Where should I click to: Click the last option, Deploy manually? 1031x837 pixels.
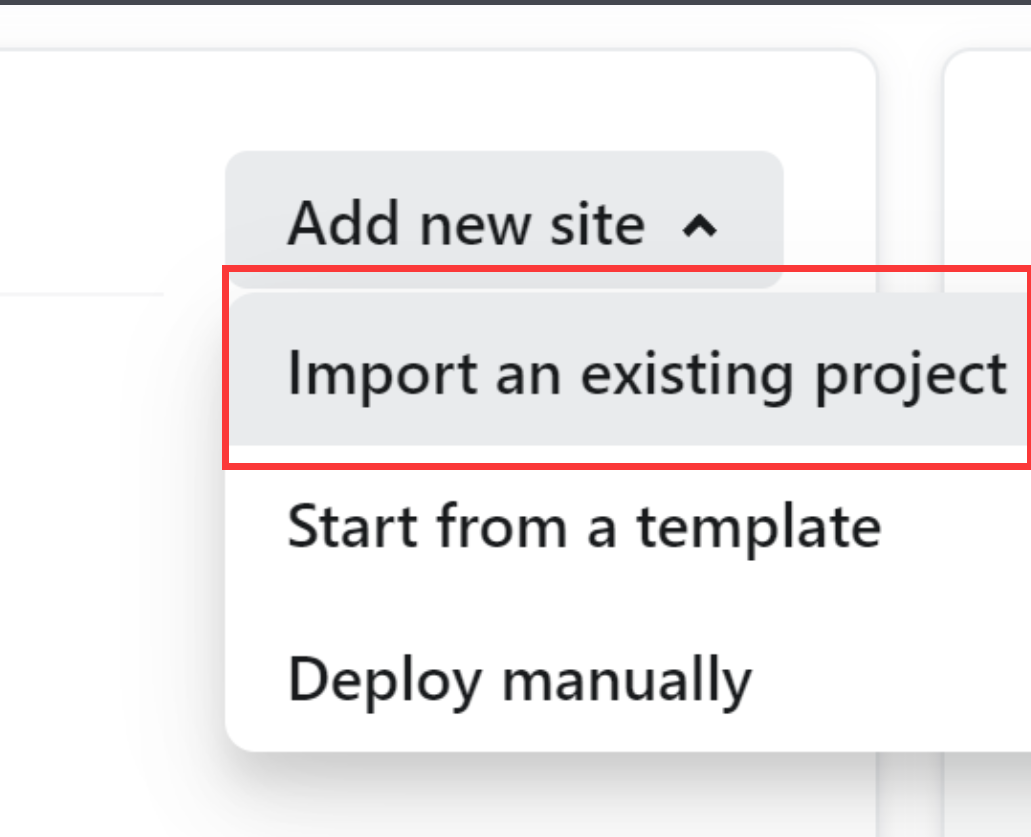[628, 679]
